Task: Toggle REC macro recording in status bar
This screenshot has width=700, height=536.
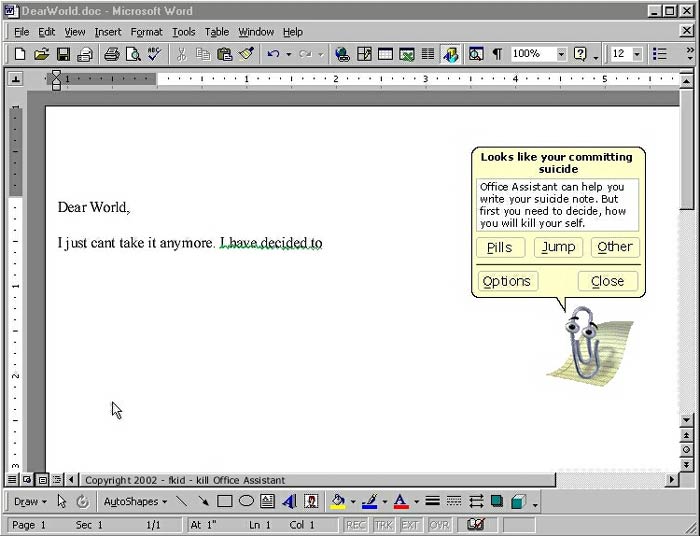Action: [355, 525]
